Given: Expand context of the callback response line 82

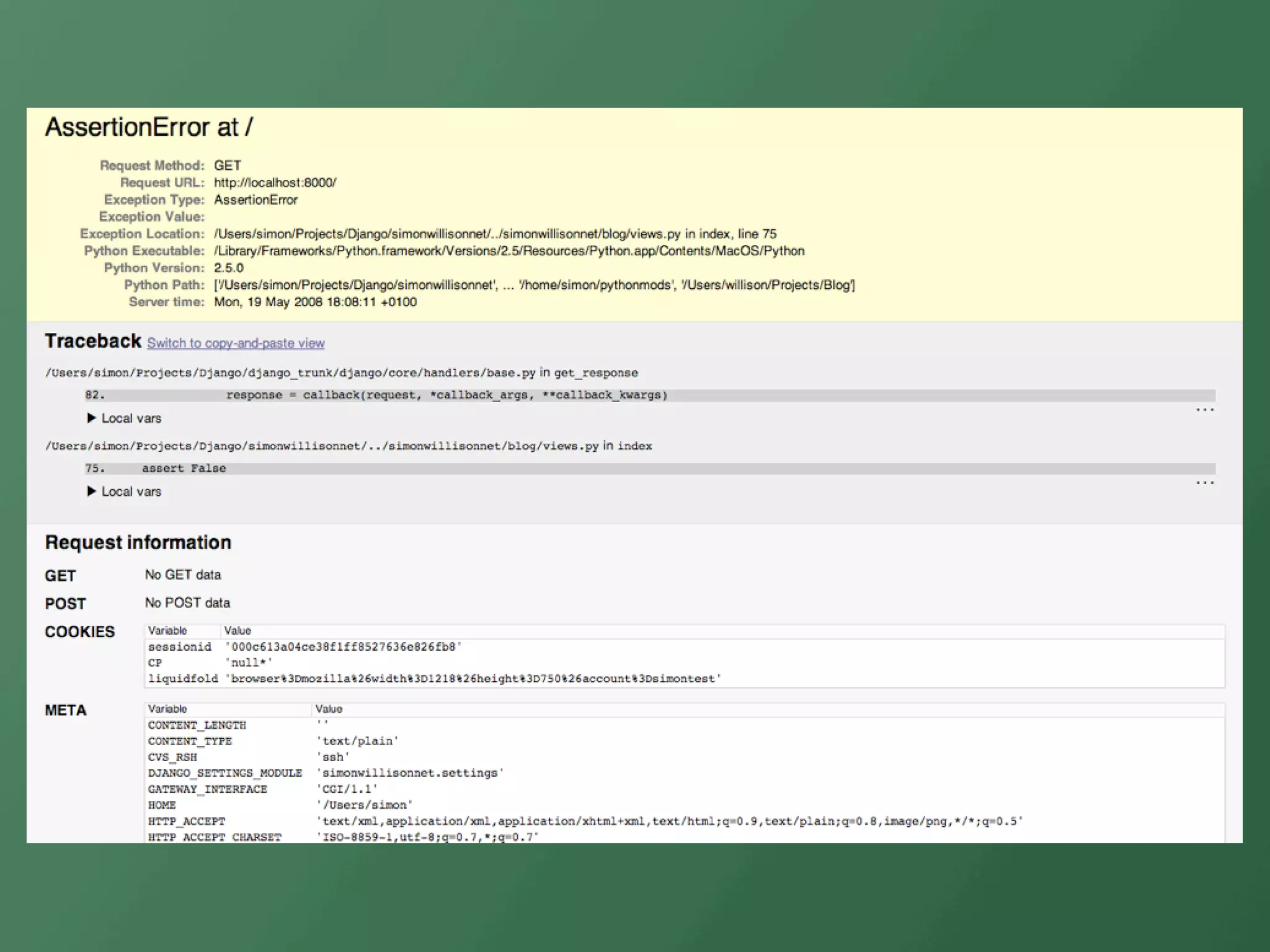Looking at the screenshot, I should pos(446,395).
